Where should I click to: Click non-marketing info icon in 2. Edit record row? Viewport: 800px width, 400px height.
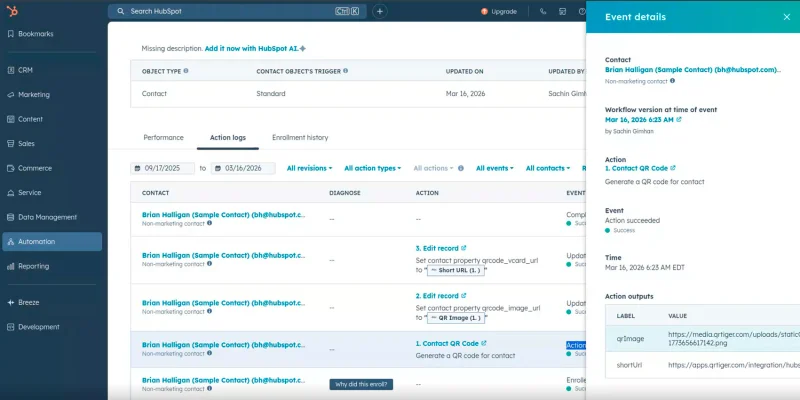tap(210, 311)
